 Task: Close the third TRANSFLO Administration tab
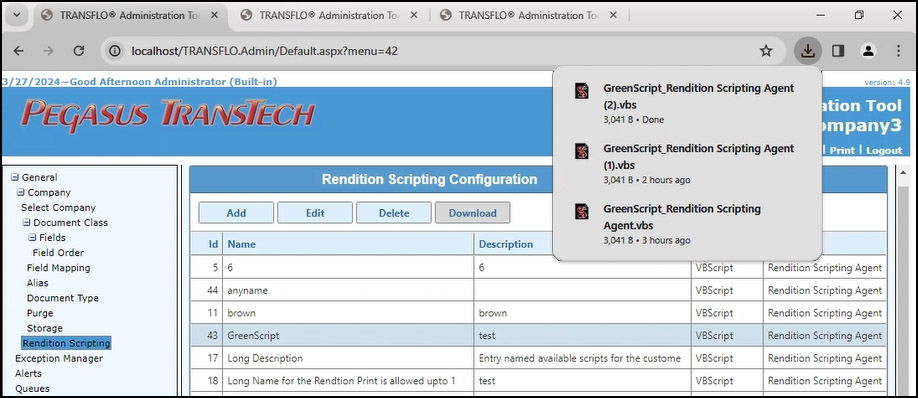click(x=614, y=15)
